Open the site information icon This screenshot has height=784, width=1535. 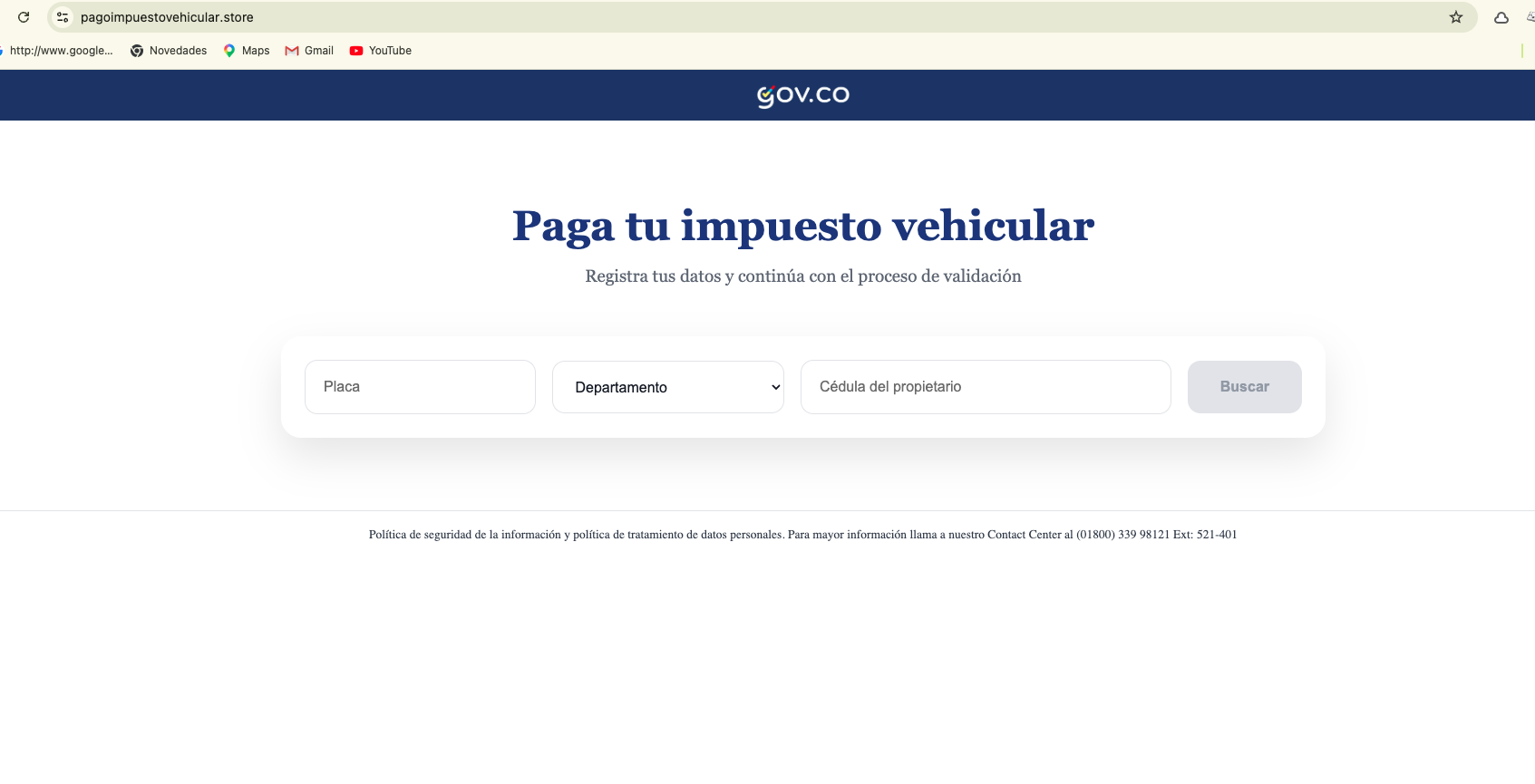click(x=63, y=17)
